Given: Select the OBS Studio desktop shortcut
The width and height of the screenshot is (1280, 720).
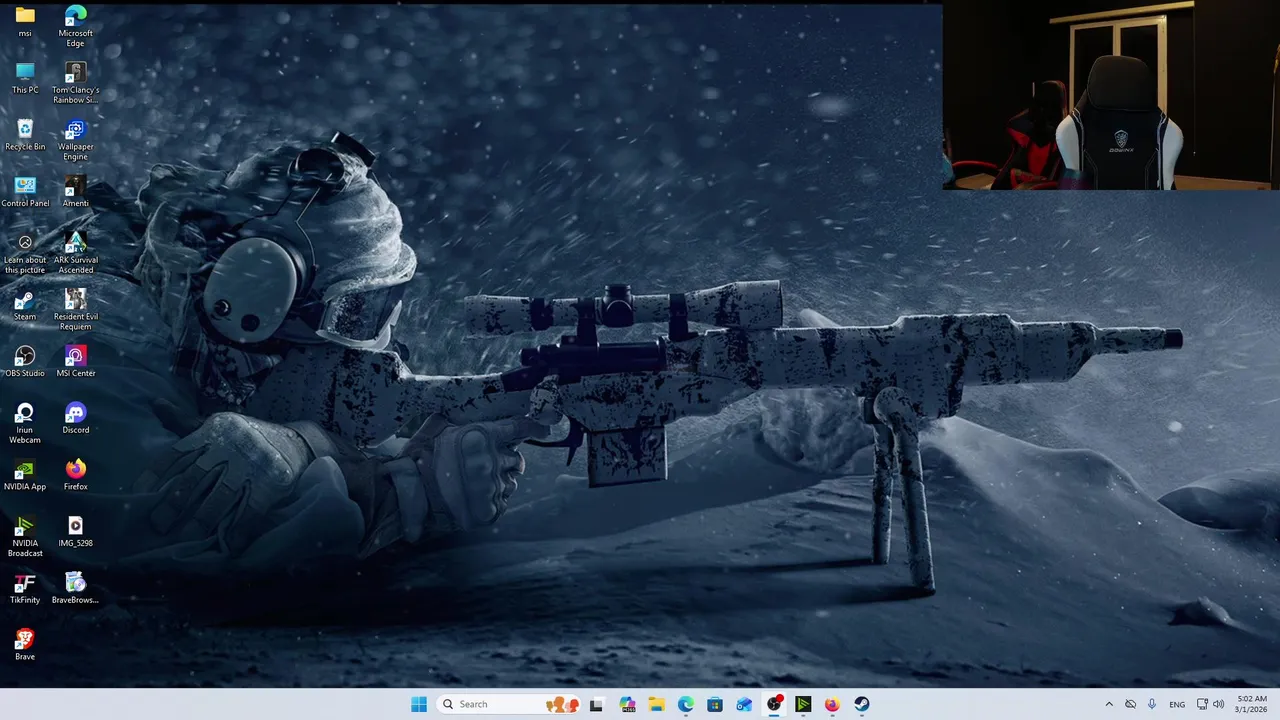Looking at the screenshot, I should tap(25, 362).
